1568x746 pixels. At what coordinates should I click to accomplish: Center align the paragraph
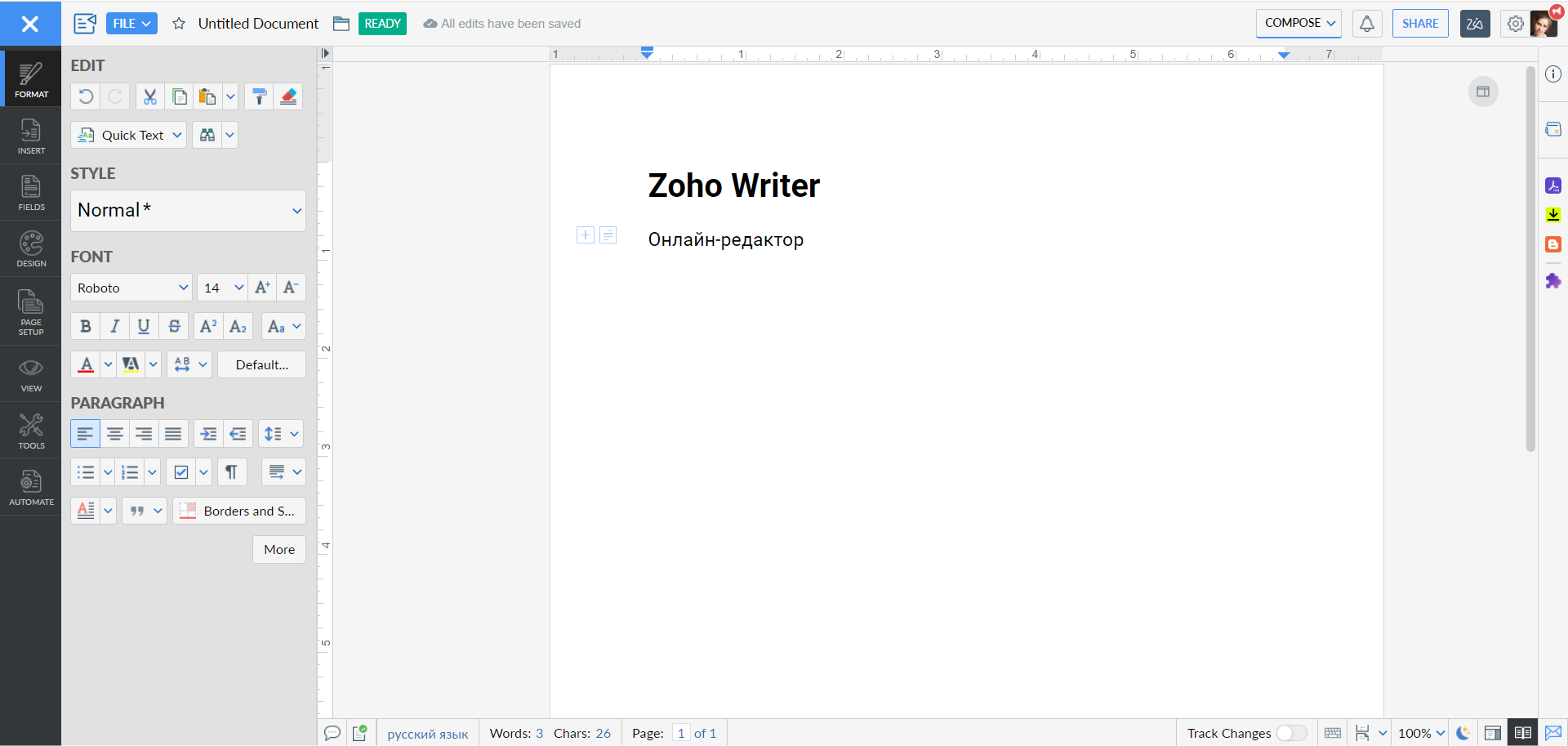click(x=115, y=434)
